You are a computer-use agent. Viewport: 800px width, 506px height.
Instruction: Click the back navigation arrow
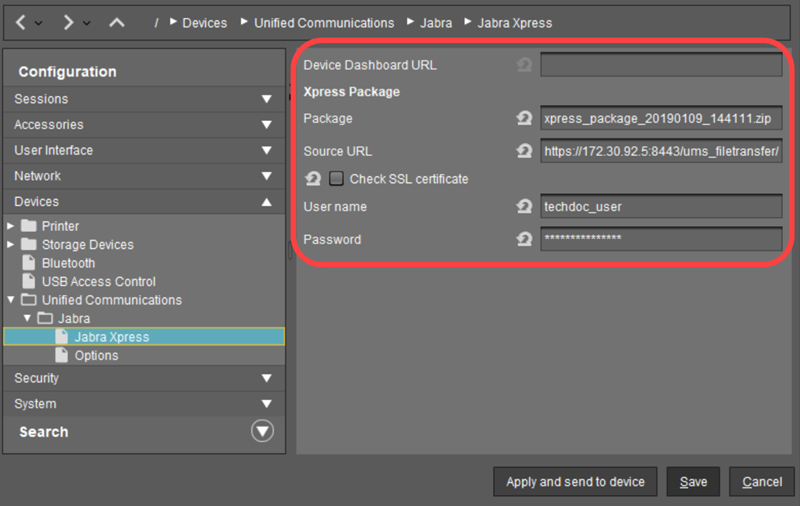(x=21, y=22)
